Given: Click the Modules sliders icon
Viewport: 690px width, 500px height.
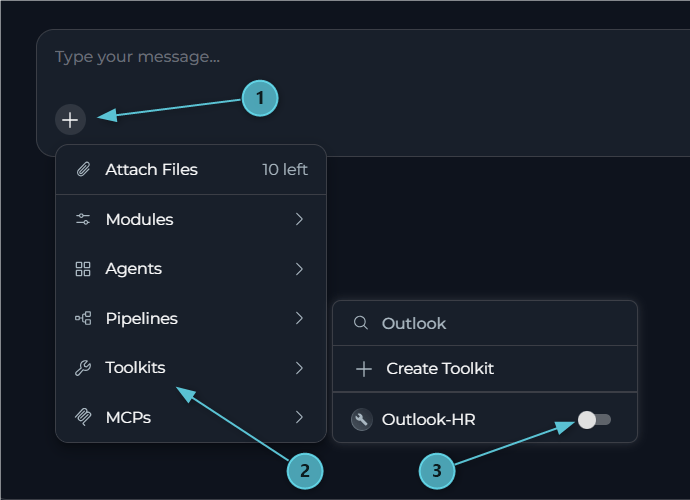Looking at the screenshot, I should click(83, 219).
